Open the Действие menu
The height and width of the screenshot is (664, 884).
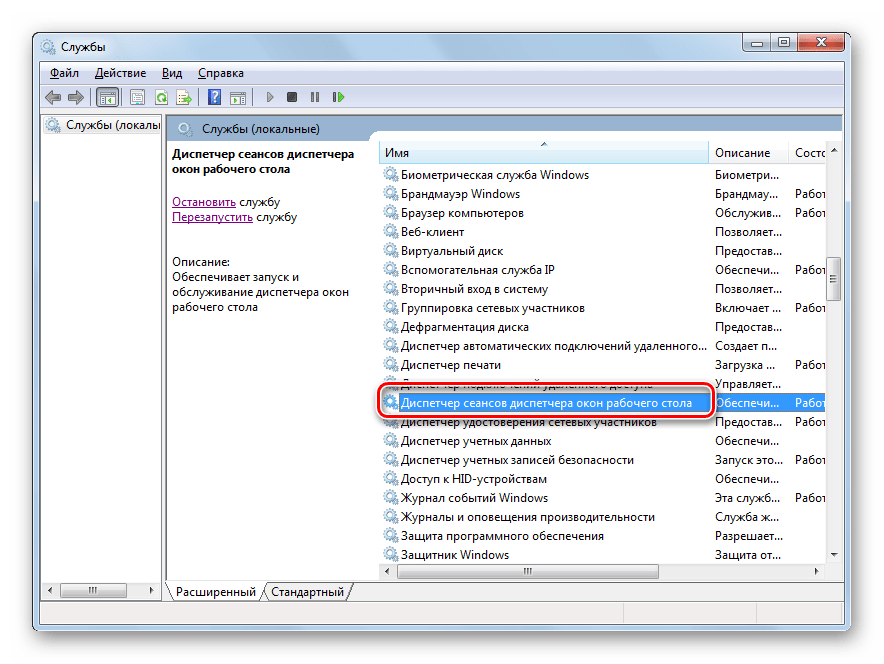tap(120, 73)
